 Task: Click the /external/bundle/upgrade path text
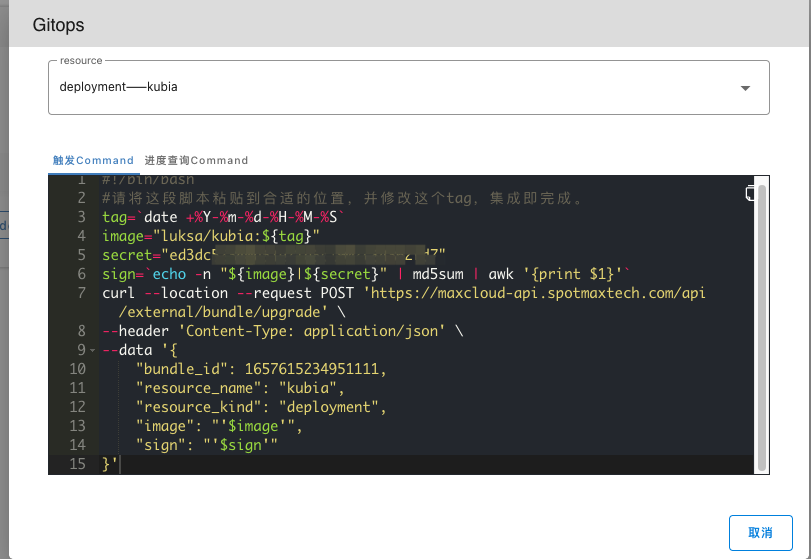[x=223, y=312]
